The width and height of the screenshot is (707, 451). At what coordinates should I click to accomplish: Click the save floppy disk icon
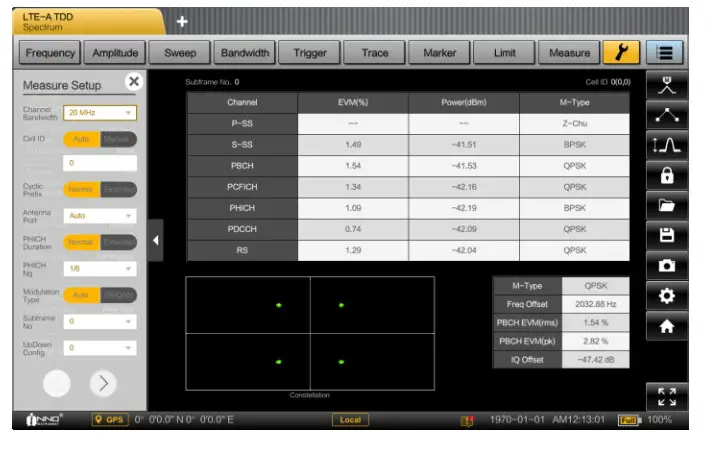tap(666, 235)
